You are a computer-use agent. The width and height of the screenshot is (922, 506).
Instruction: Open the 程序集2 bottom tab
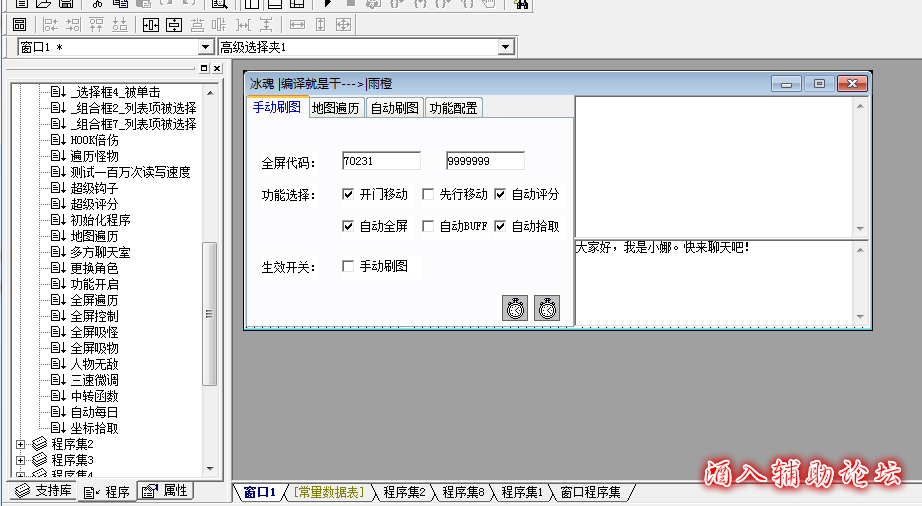pos(405,492)
